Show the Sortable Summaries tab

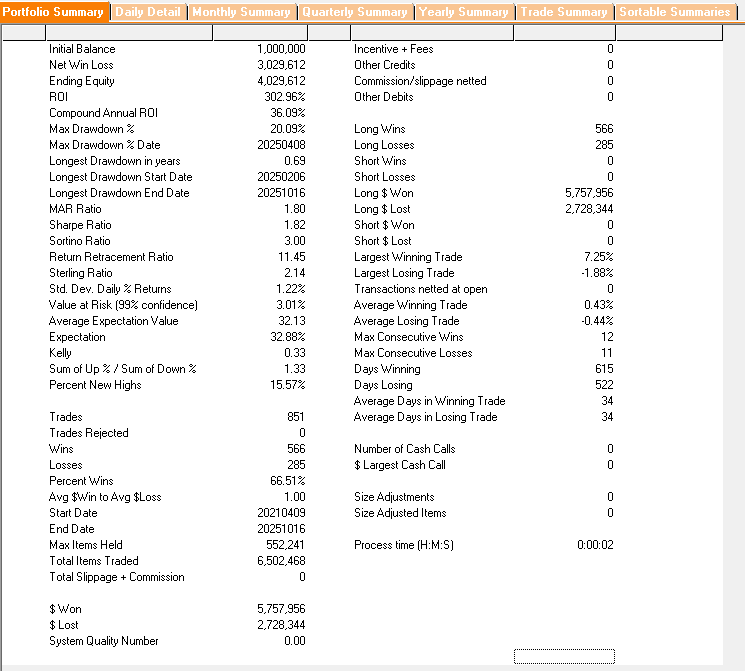[x=674, y=12]
